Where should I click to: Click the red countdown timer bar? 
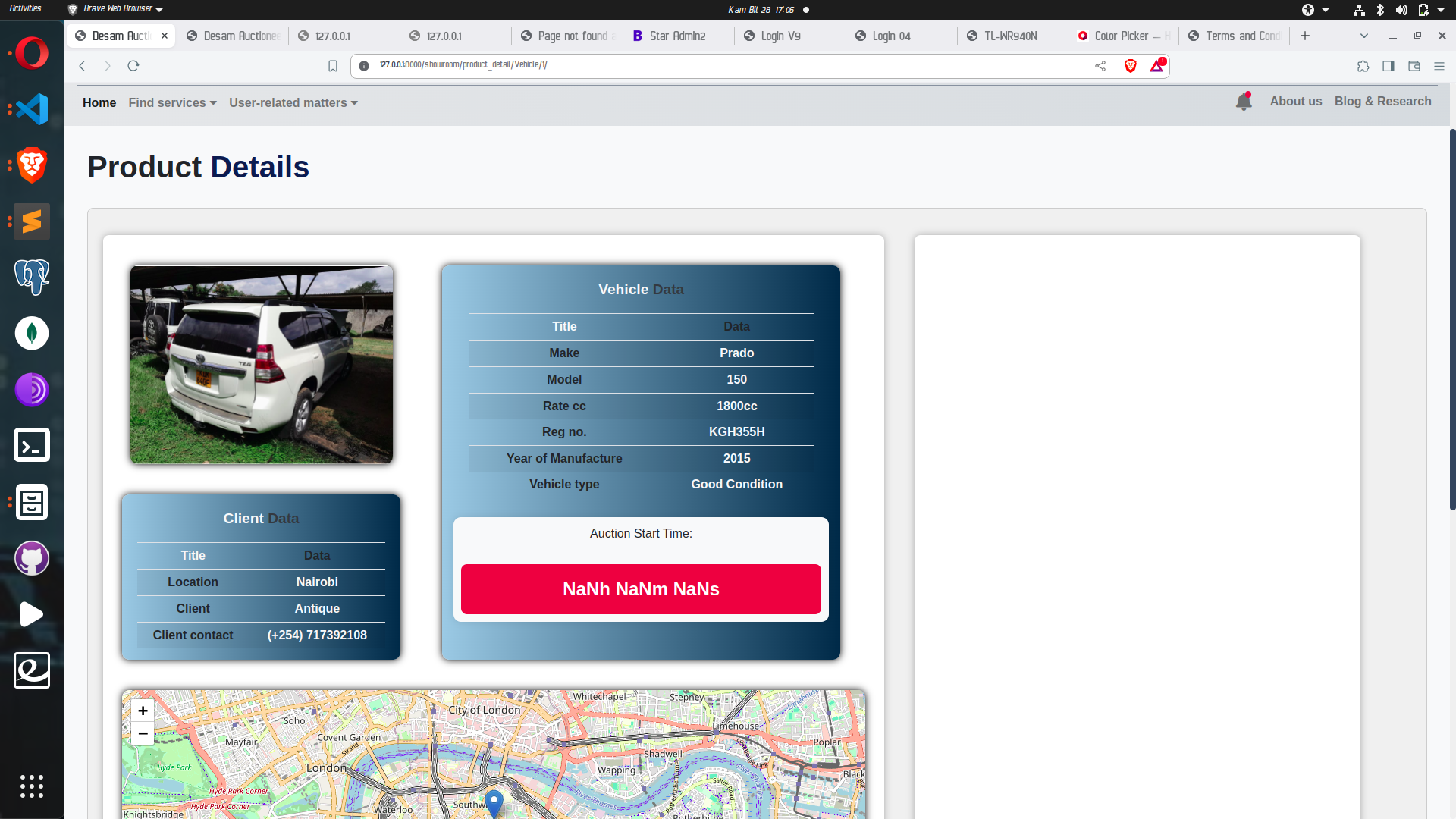click(x=641, y=589)
